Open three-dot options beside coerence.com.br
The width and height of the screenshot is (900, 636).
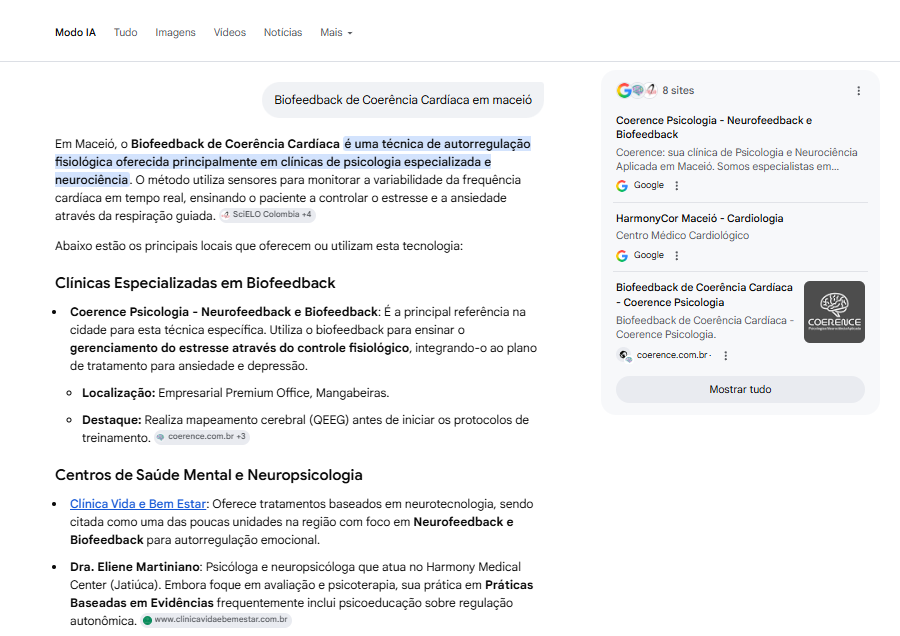726,355
